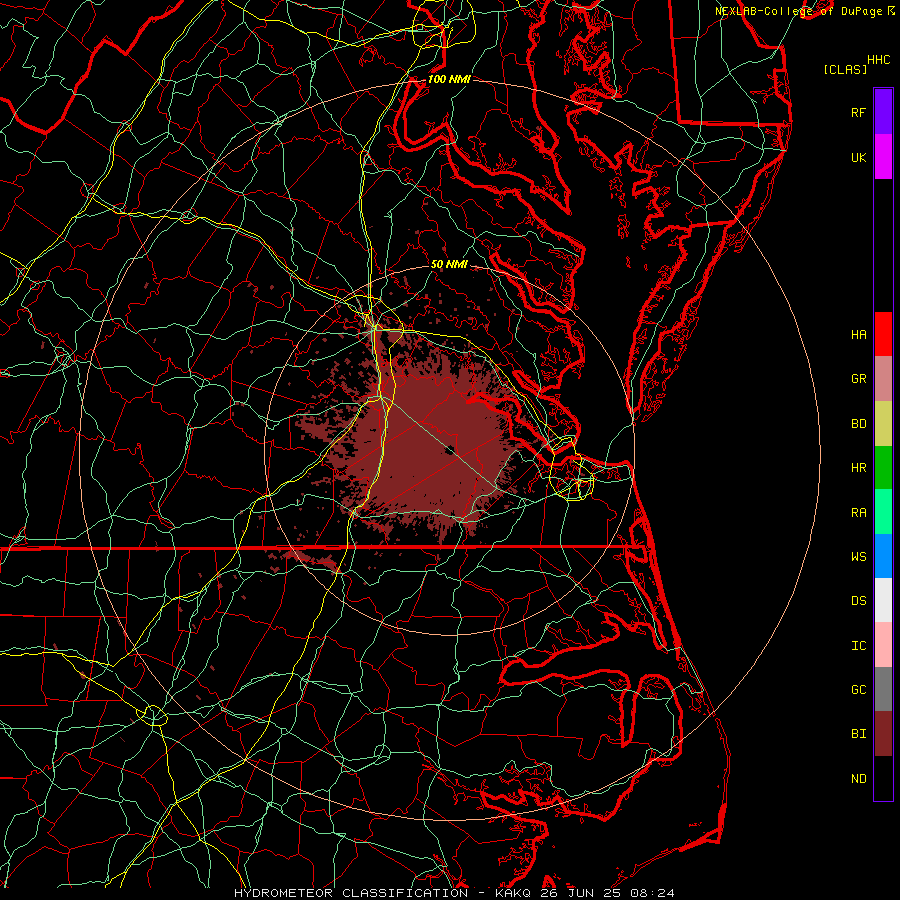Select the GC gray legend swatch
This screenshot has width=900, height=900.
pos(883,689)
